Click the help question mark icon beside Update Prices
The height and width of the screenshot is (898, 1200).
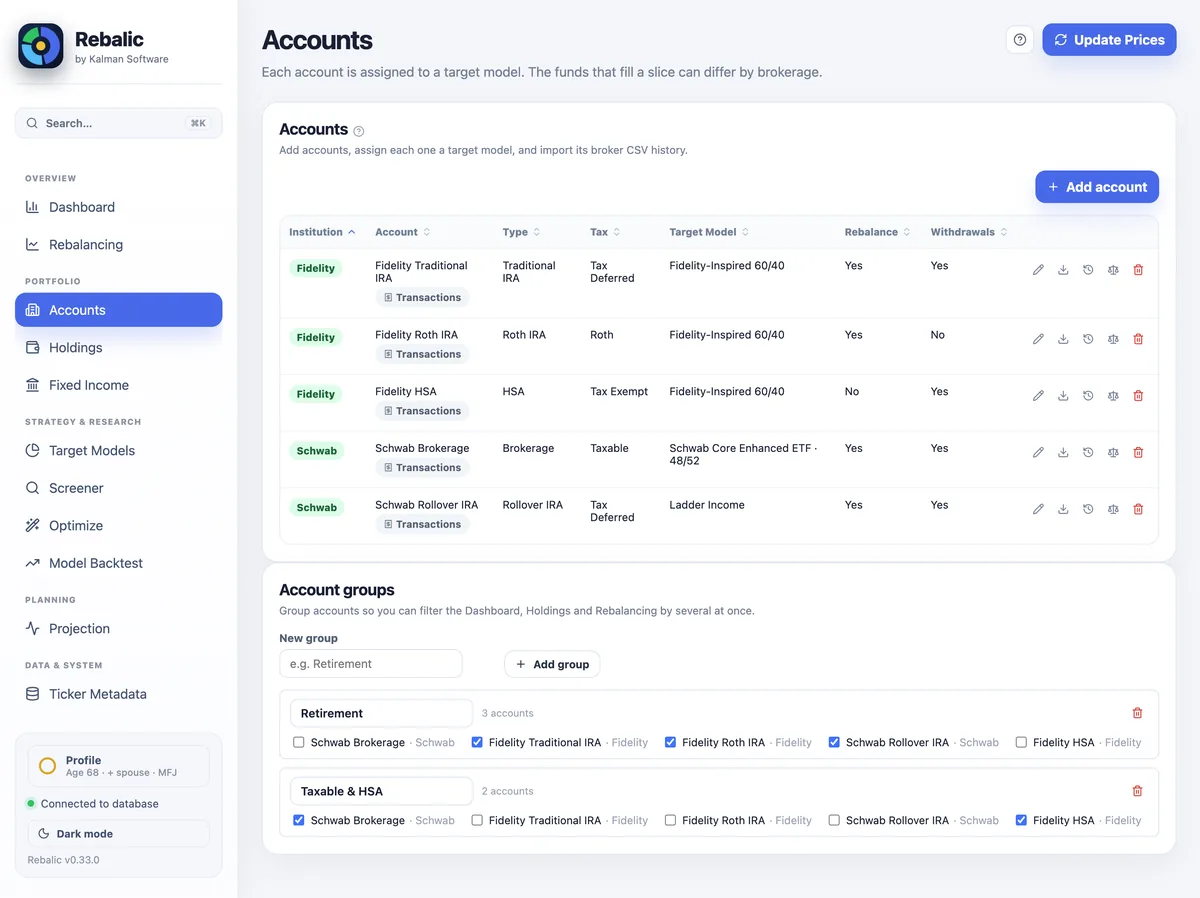click(1020, 40)
